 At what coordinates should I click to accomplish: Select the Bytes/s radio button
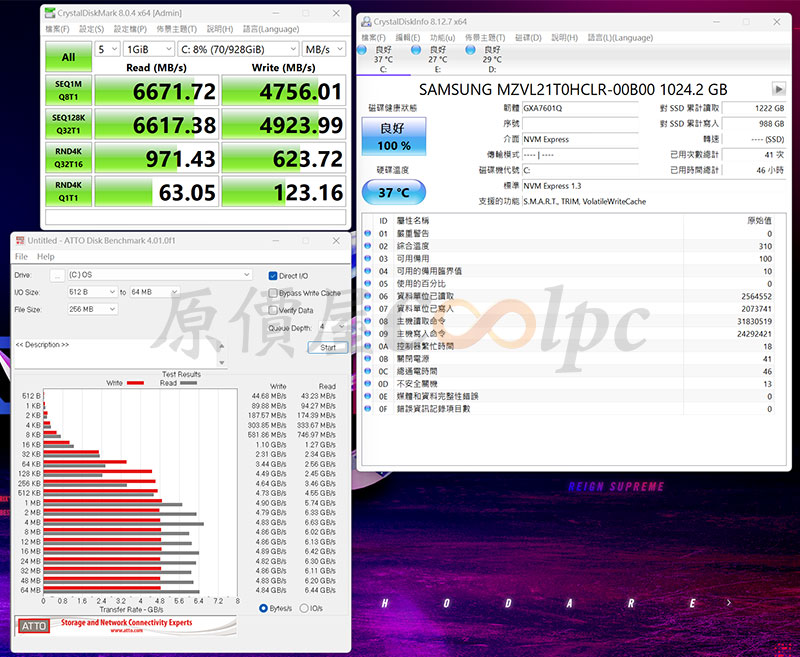coord(263,608)
